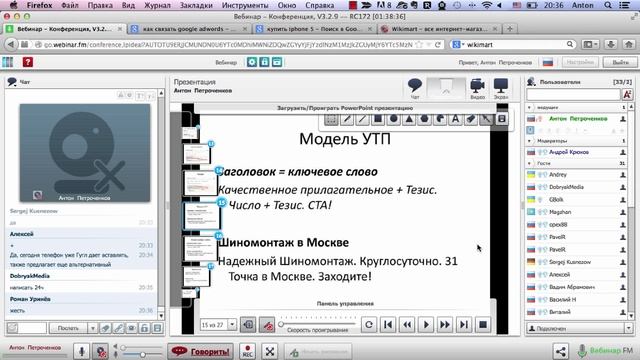The height and width of the screenshot is (360, 640).
Task: Click the eraser icon in chat toolbar
Action: pyautogui.click(x=105, y=328)
